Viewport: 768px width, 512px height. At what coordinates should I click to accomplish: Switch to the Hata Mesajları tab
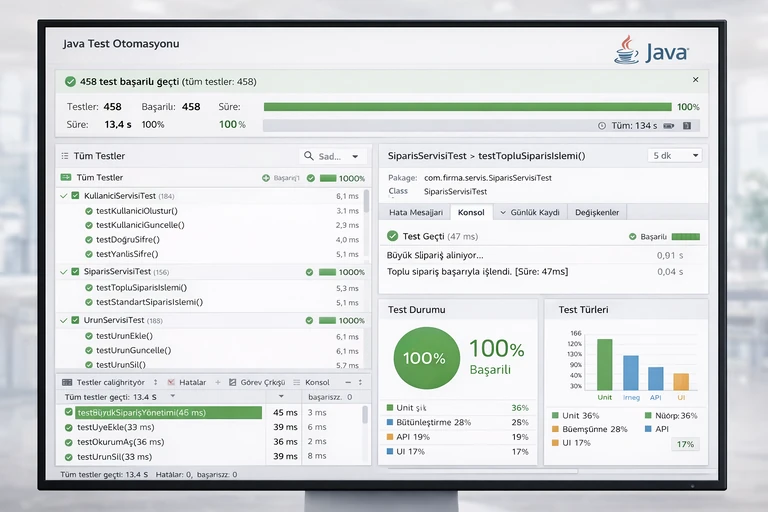415,213
